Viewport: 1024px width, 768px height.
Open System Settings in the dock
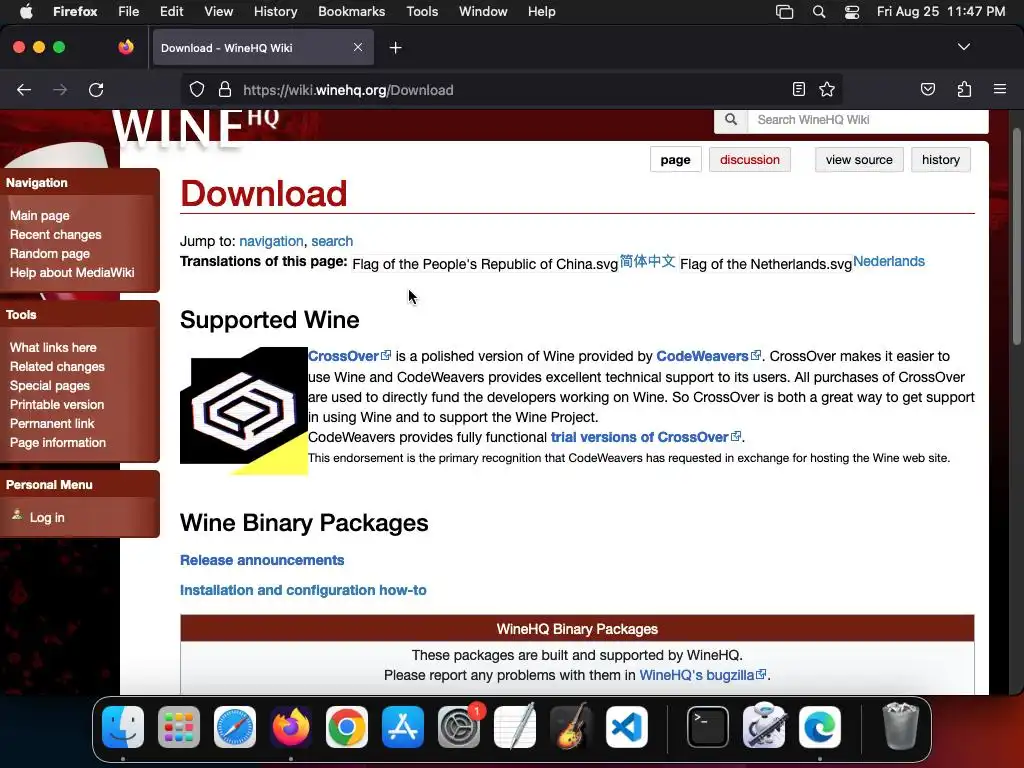[458, 727]
